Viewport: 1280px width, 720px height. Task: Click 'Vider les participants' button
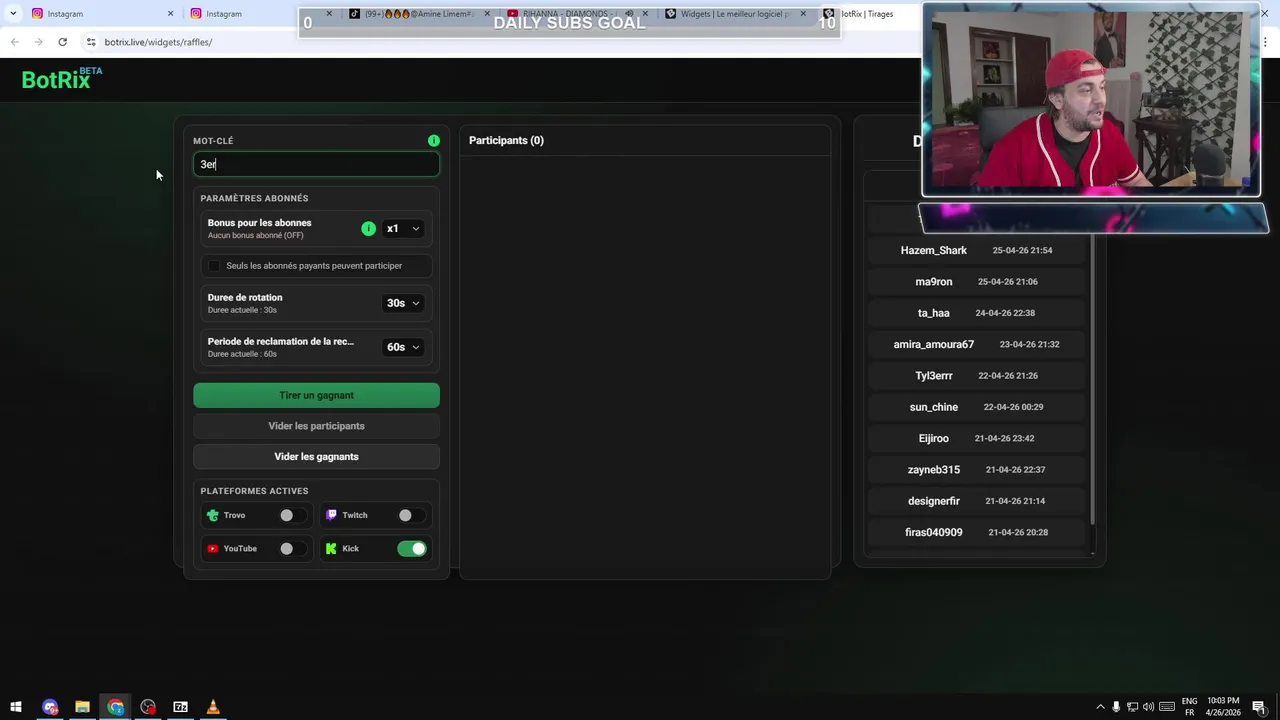(x=316, y=426)
